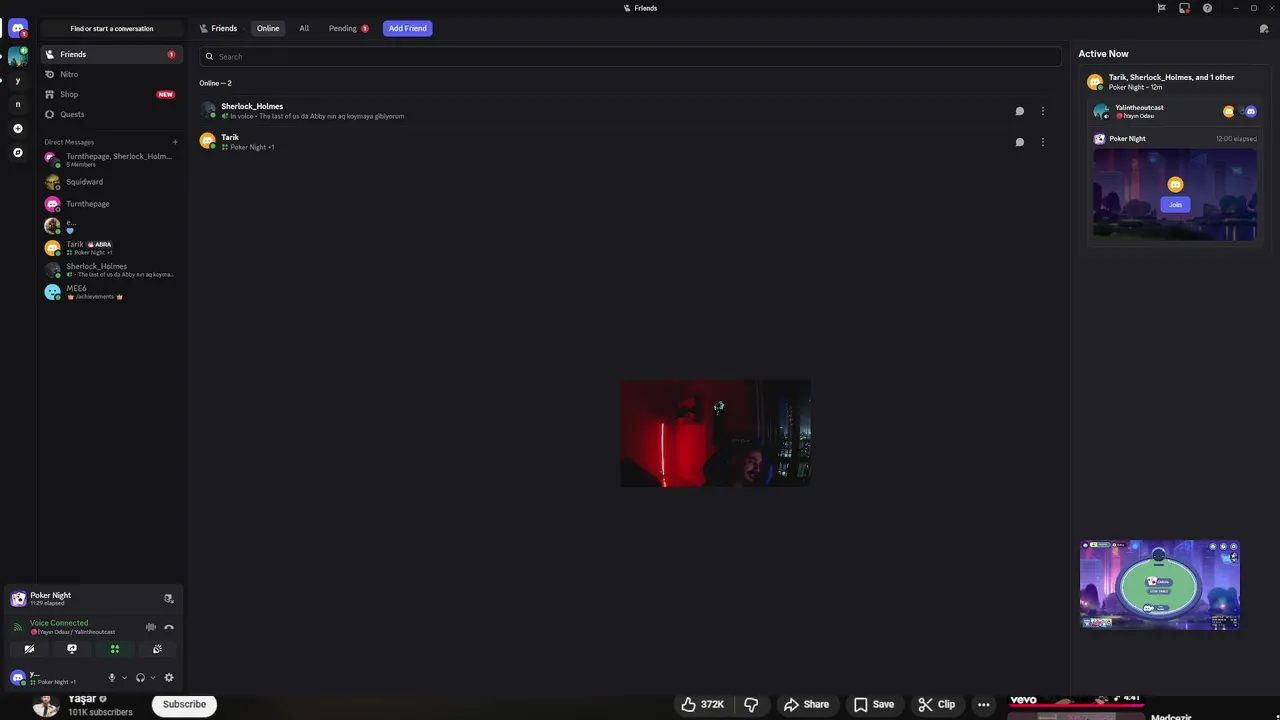Join Poker Night in Active Now
1280x720 pixels.
(x=1175, y=204)
